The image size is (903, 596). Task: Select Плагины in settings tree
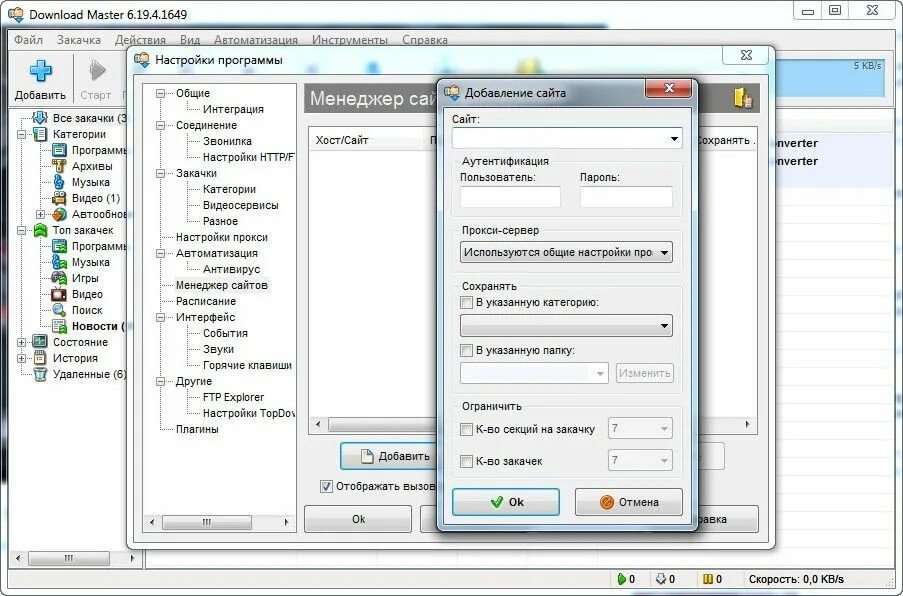[x=197, y=429]
